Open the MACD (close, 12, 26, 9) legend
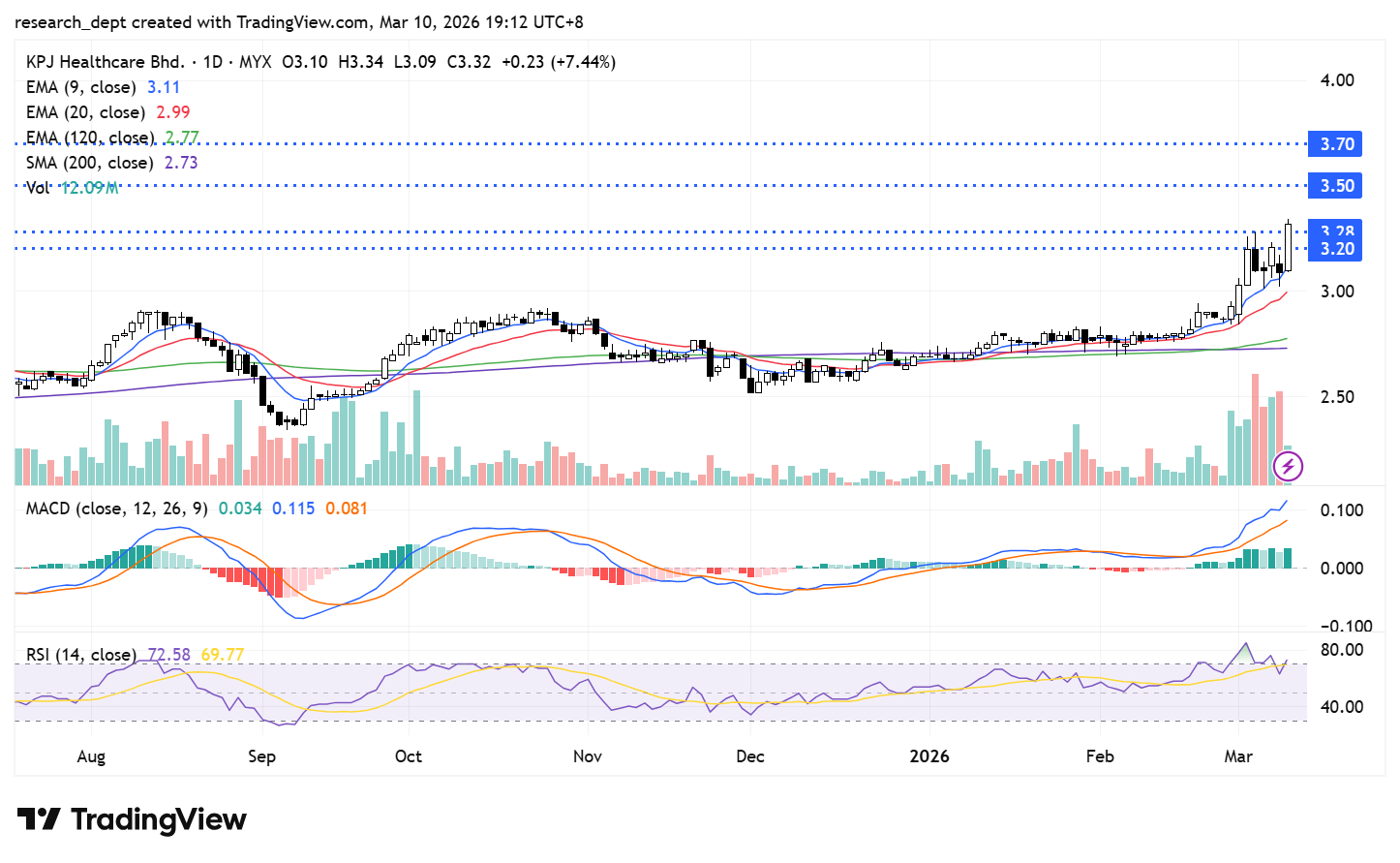Viewport: 1400px width, 863px height. (x=115, y=509)
